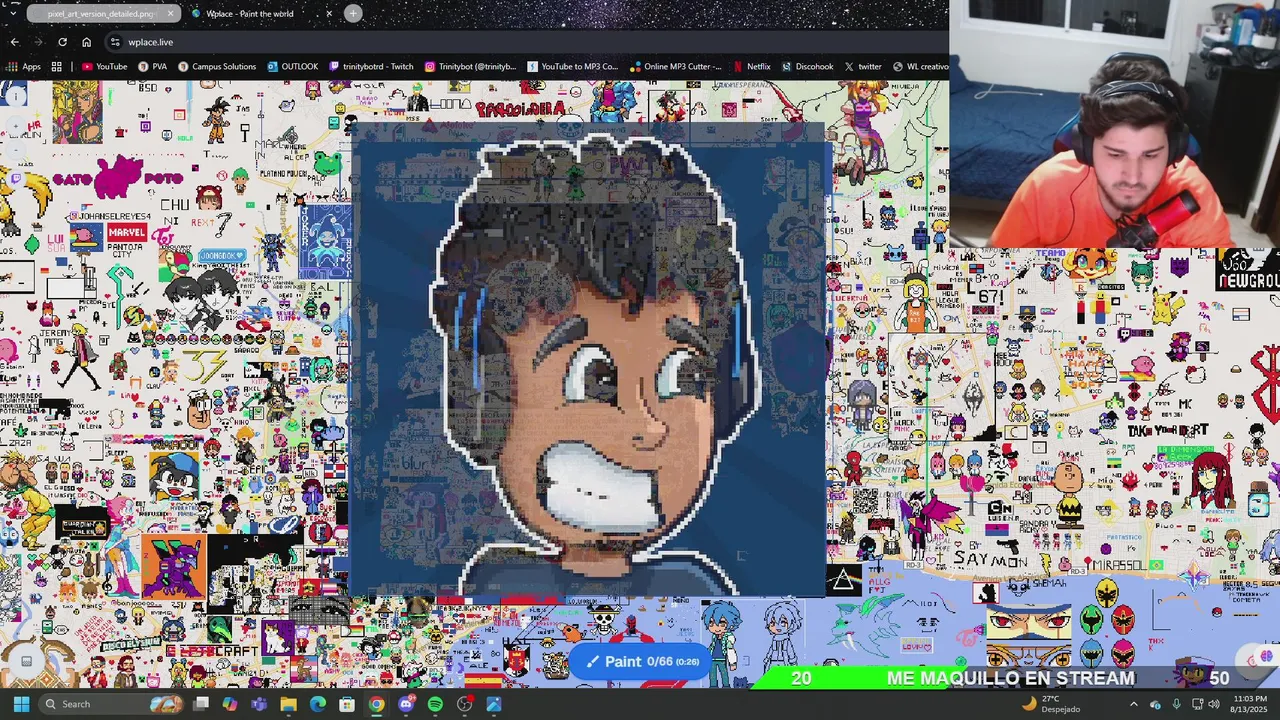Click the round button at bottom-left of the map
The width and height of the screenshot is (1280, 720).
[x=27, y=660]
